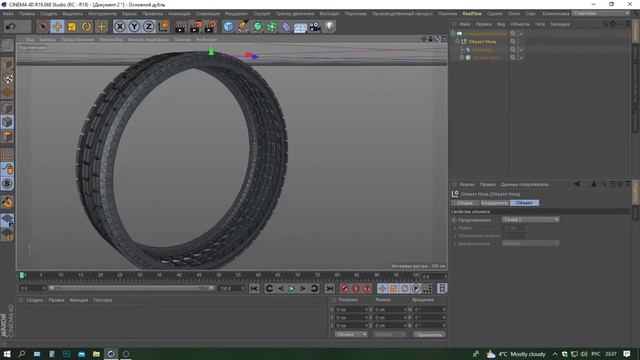Open Edit Render Settings clapperboard icon
640x360 pixels.
click(211, 27)
